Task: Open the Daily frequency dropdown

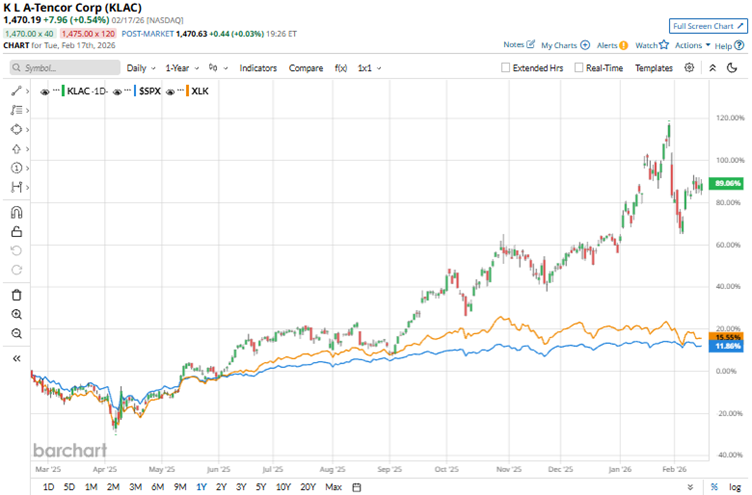Action: click(141, 68)
